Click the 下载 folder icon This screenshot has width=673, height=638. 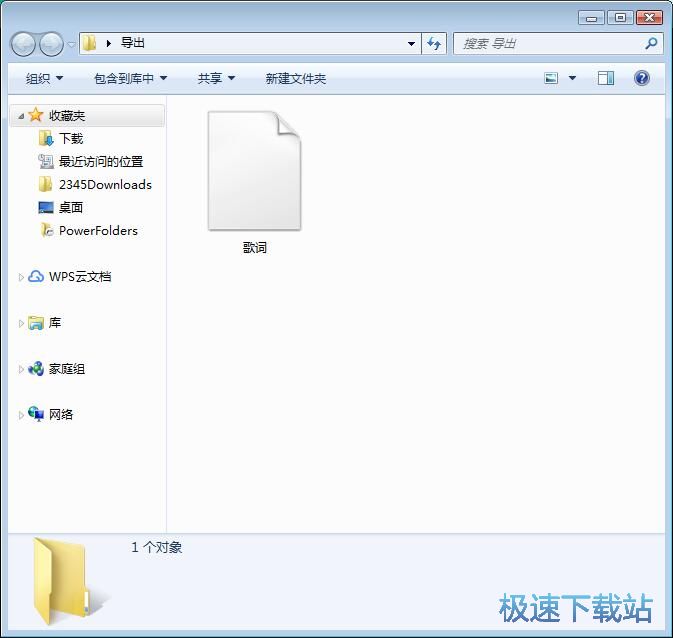click(46, 139)
